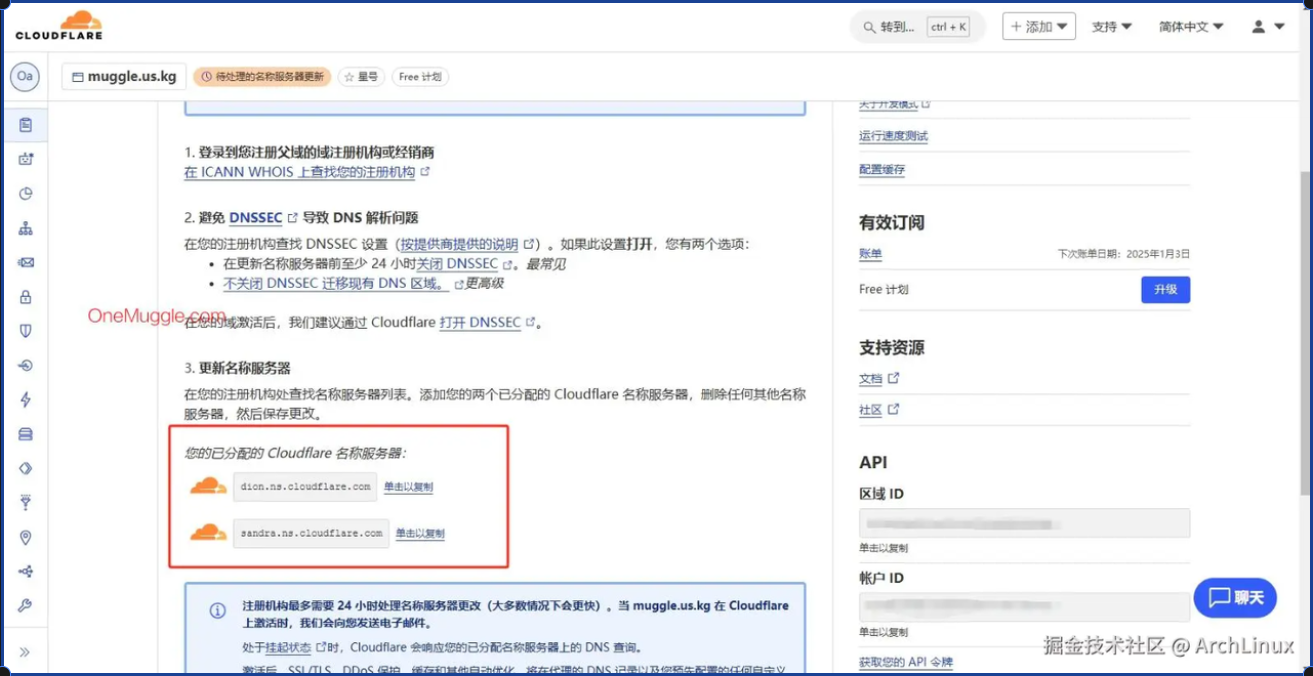Open the 添加 (Add) dropdown

[x=1039, y=27]
